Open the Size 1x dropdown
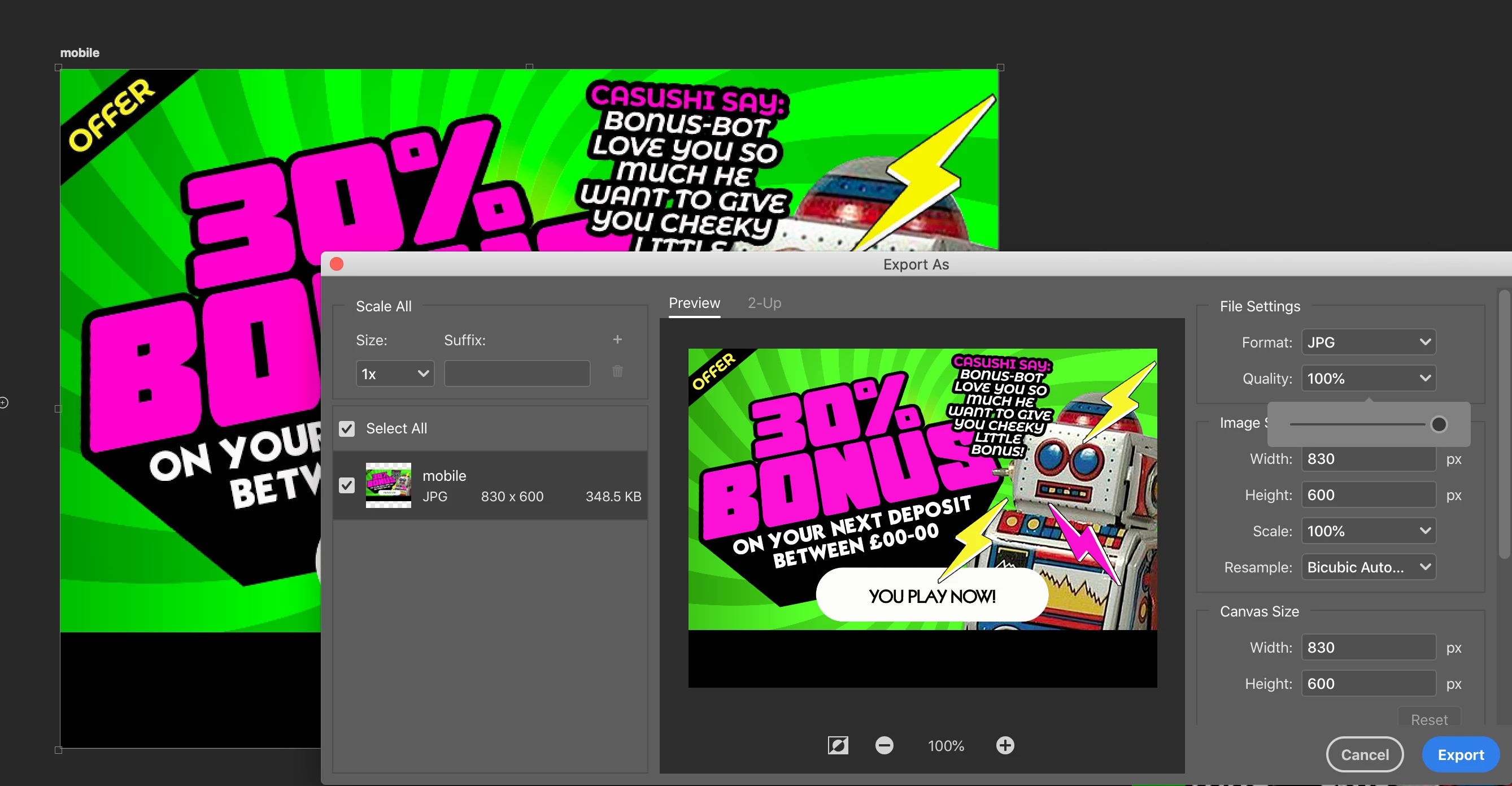This screenshot has width=1512, height=786. click(394, 374)
